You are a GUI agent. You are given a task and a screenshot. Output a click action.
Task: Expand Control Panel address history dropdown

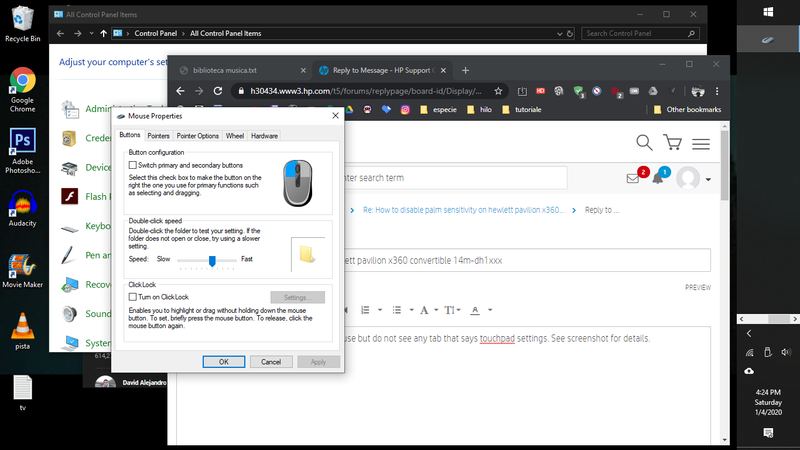point(560,34)
